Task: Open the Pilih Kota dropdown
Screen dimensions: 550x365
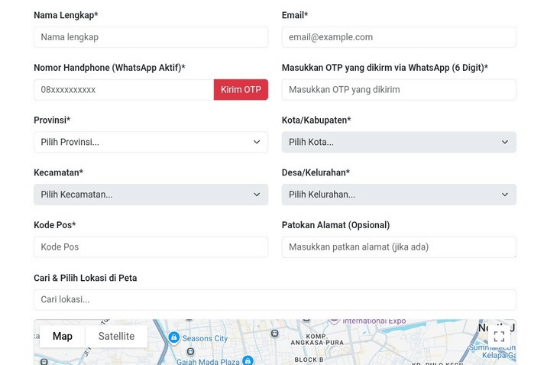Action: coord(399,142)
